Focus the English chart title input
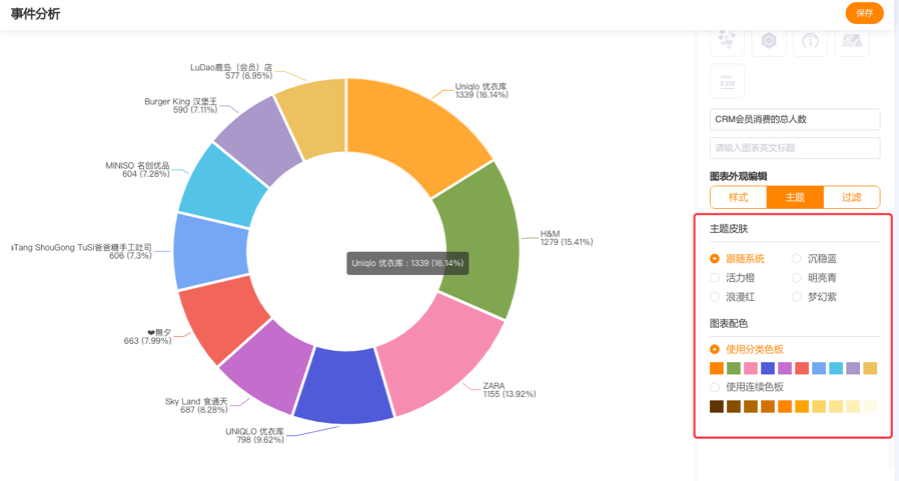899x481 pixels. pyautogui.click(x=795, y=148)
